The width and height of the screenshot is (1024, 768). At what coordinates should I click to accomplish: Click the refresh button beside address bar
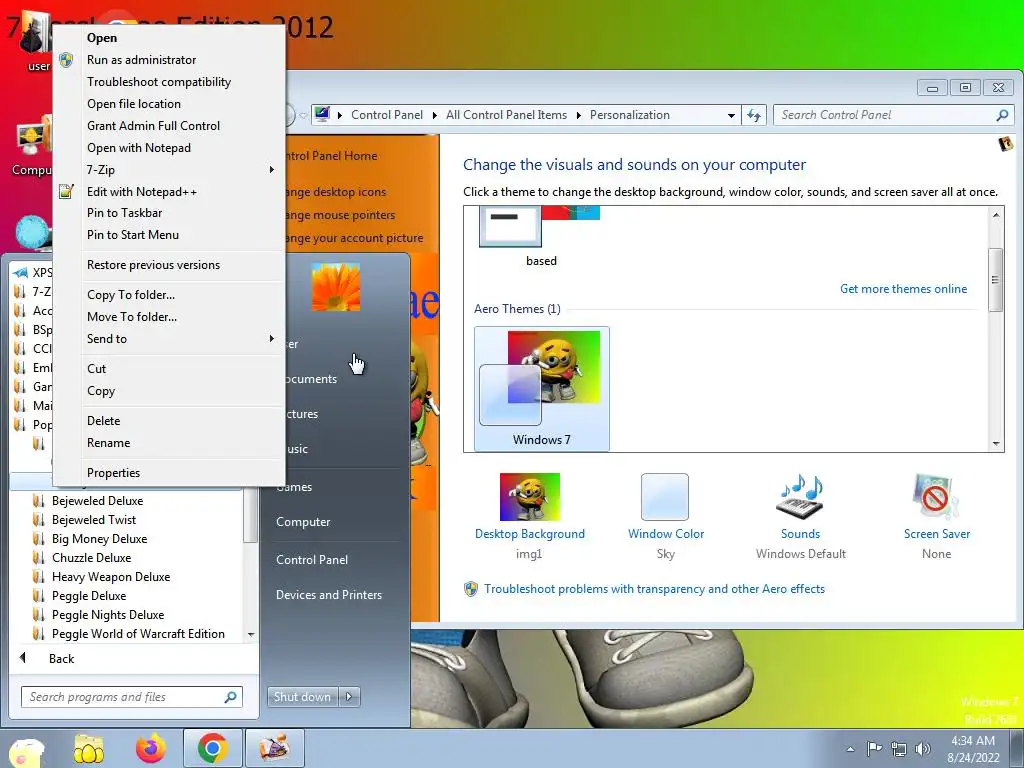click(754, 115)
